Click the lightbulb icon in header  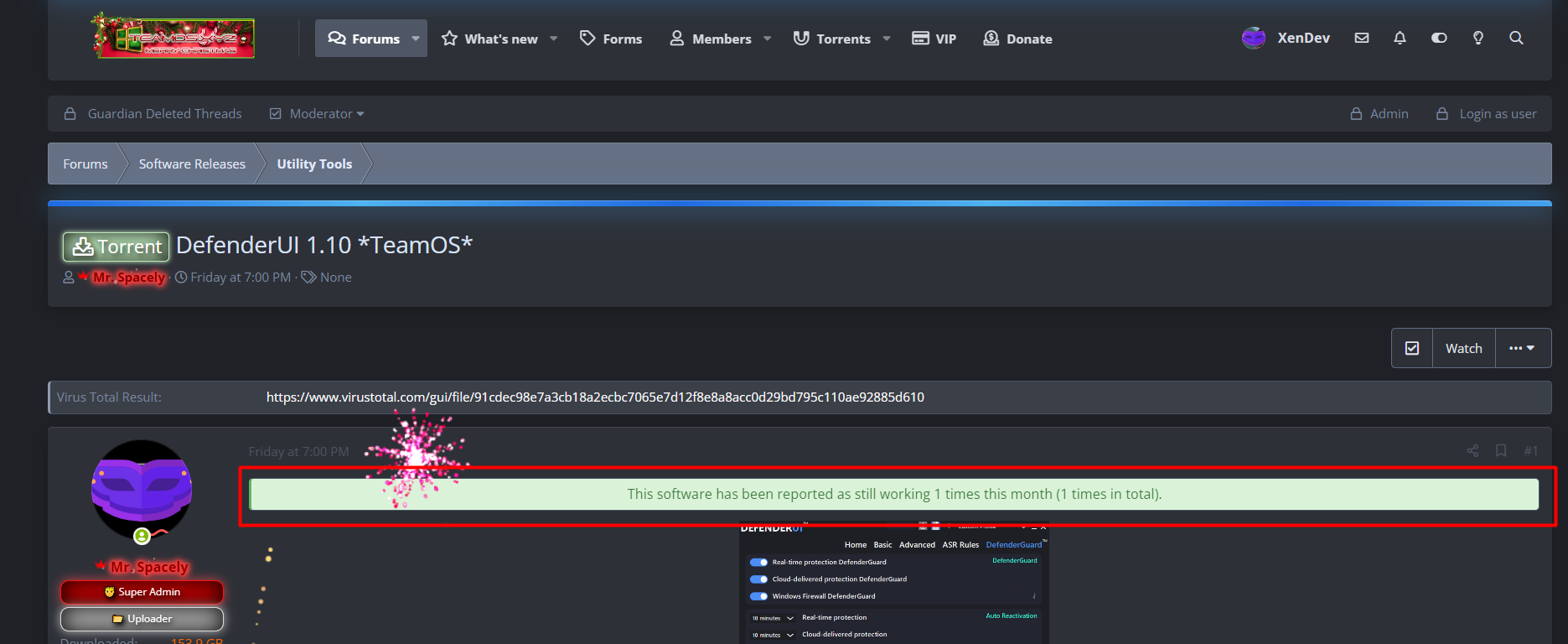(1478, 38)
